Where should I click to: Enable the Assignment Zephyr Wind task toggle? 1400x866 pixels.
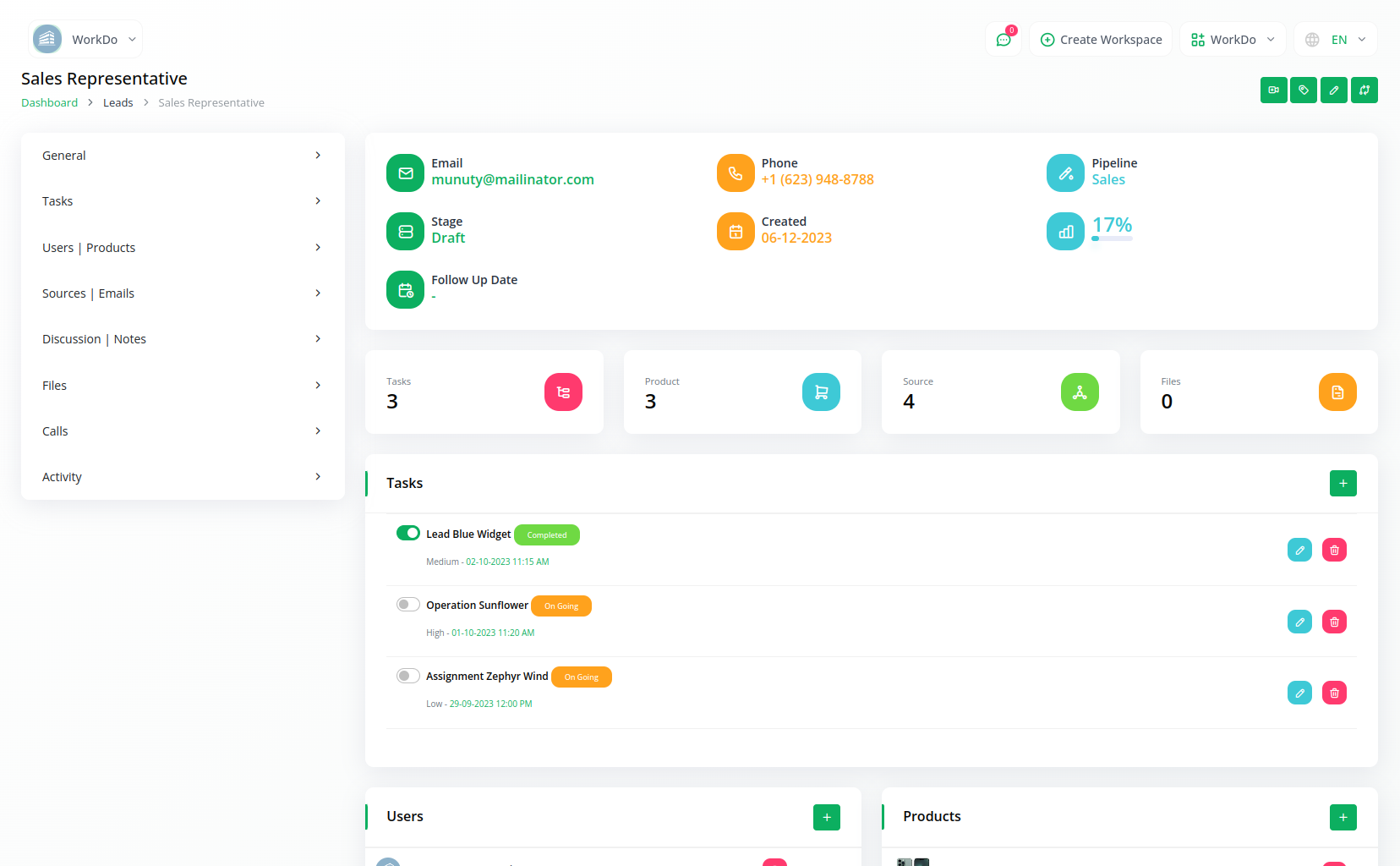point(408,676)
